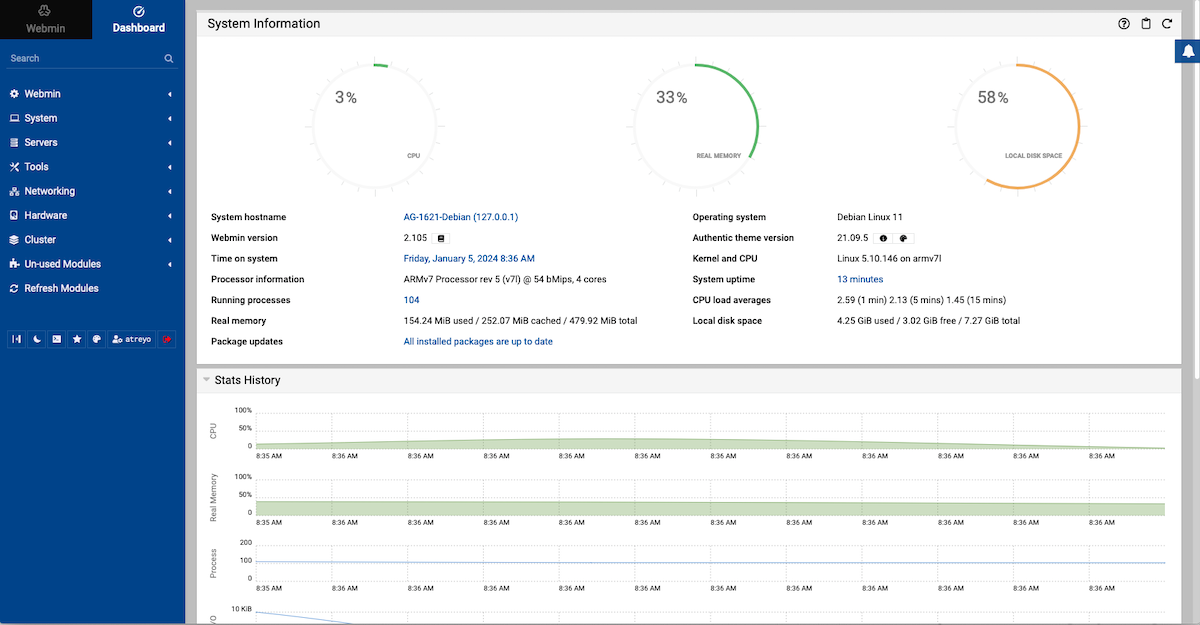Screen dimensions: 1200x625
Task: Open 'All installed packages are up to date' link
Action: (x=478, y=342)
